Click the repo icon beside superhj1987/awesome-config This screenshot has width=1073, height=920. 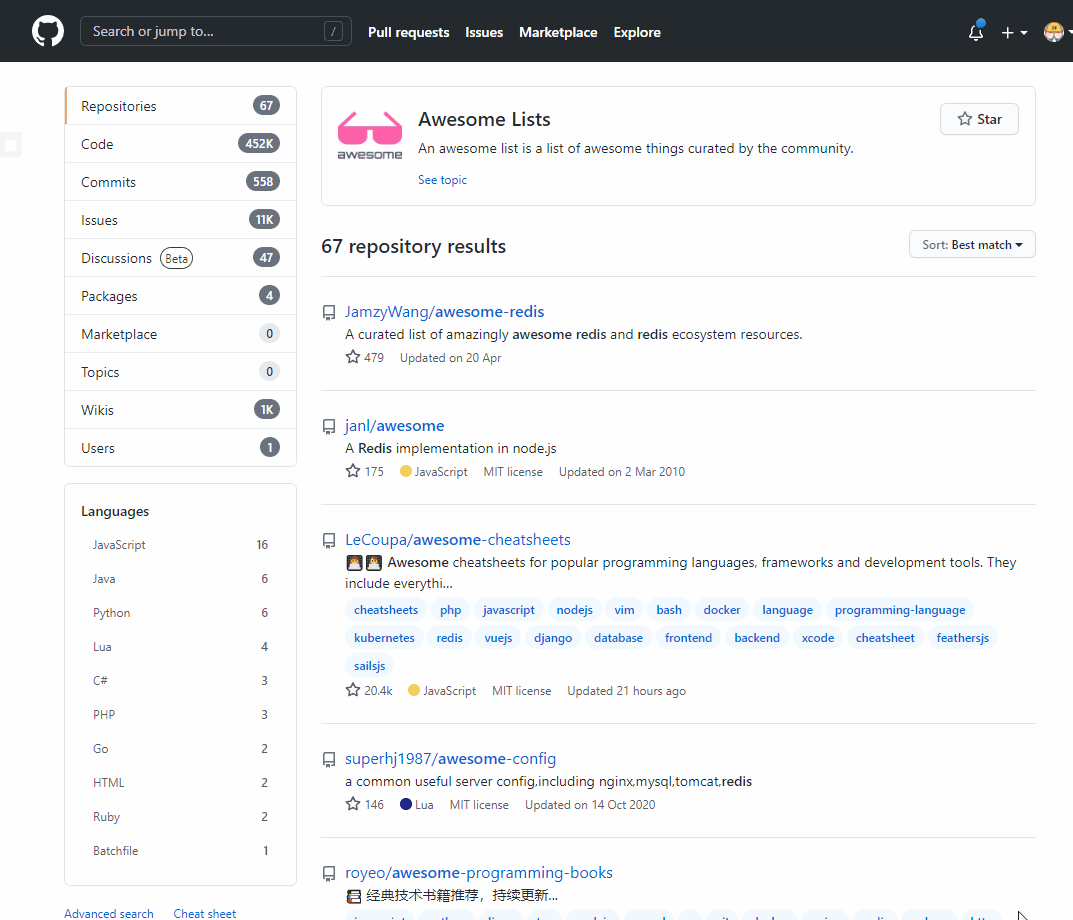pyautogui.click(x=329, y=760)
